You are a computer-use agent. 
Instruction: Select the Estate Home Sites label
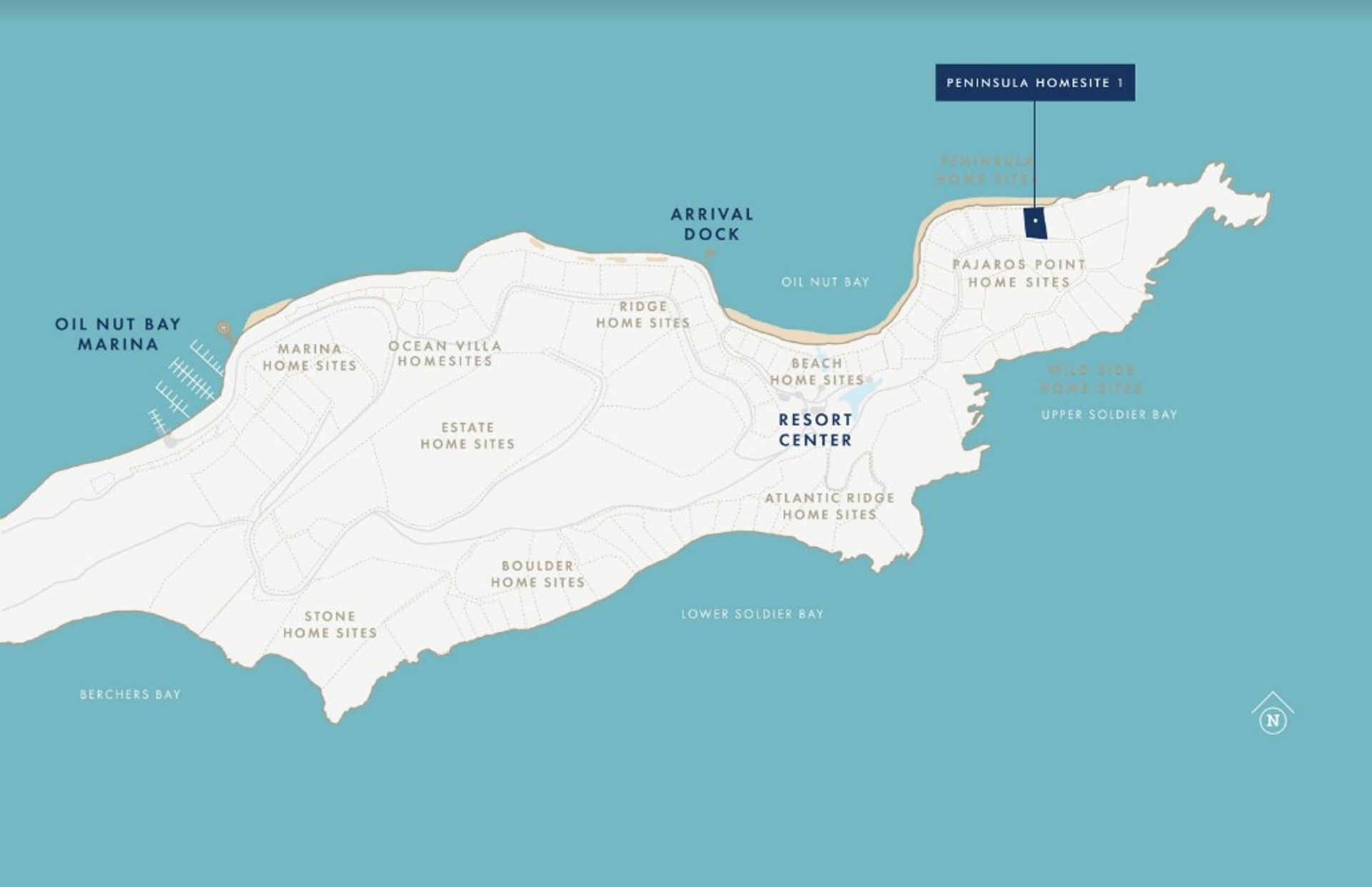(467, 435)
